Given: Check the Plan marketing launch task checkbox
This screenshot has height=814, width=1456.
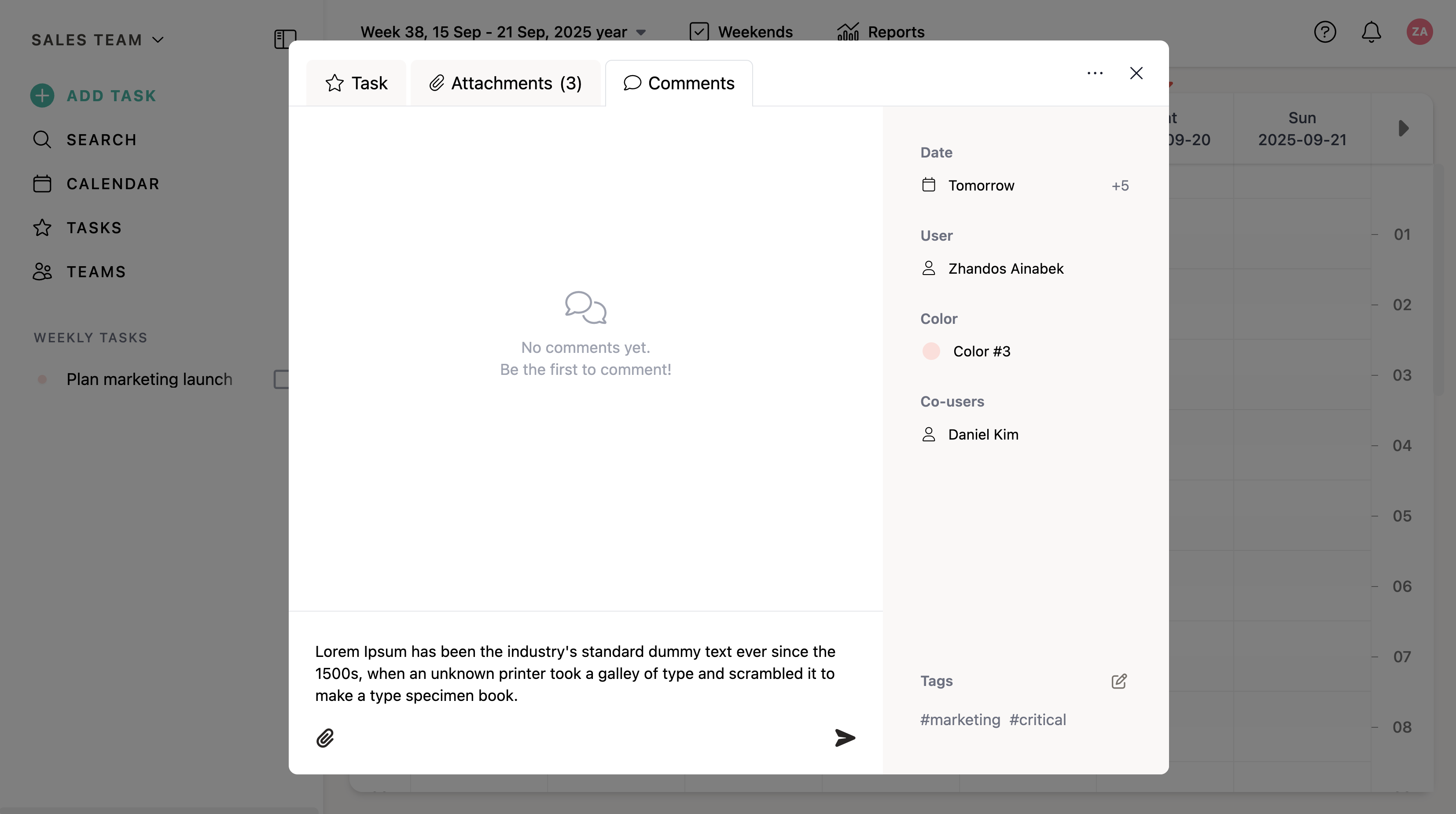Looking at the screenshot, I should [x=282, y=379].
